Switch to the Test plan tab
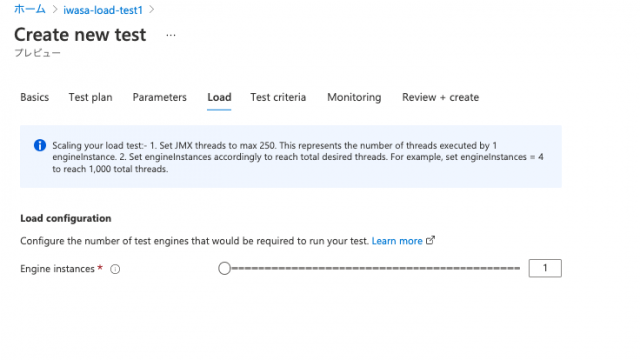 point(90,98)
